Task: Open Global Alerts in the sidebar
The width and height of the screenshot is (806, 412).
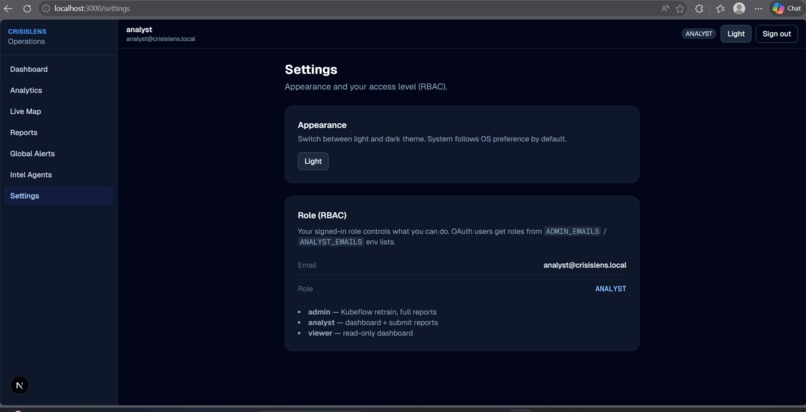Action: 59,154
